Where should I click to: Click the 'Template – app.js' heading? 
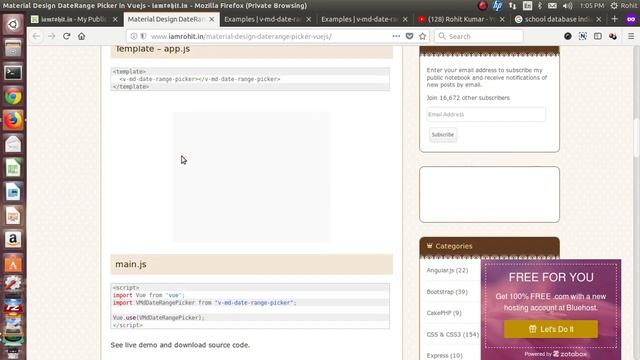152,49
